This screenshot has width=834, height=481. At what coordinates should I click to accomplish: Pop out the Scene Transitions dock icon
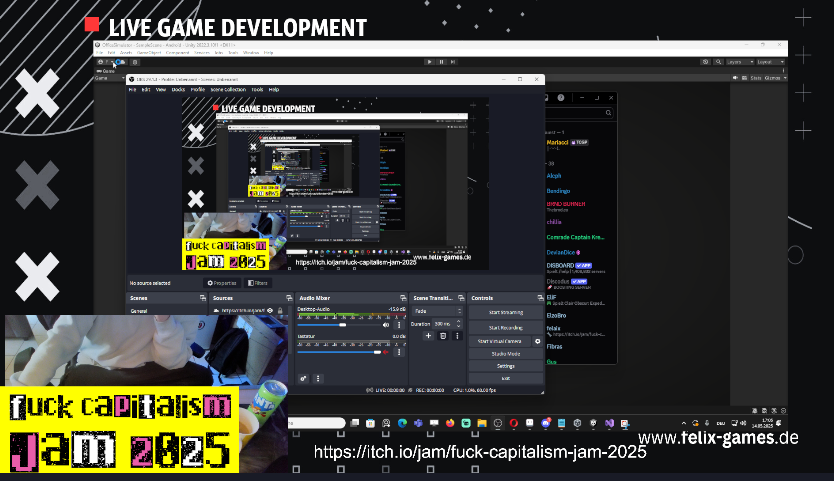click(461, 298)
